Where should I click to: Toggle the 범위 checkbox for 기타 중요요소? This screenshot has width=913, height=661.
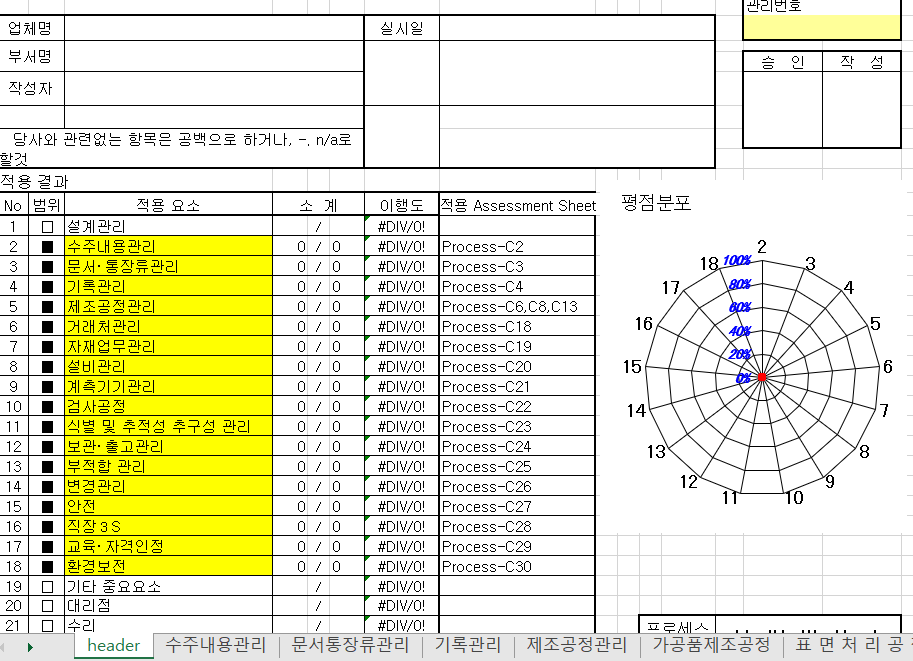pyautogui.click(x=47, y=586)
